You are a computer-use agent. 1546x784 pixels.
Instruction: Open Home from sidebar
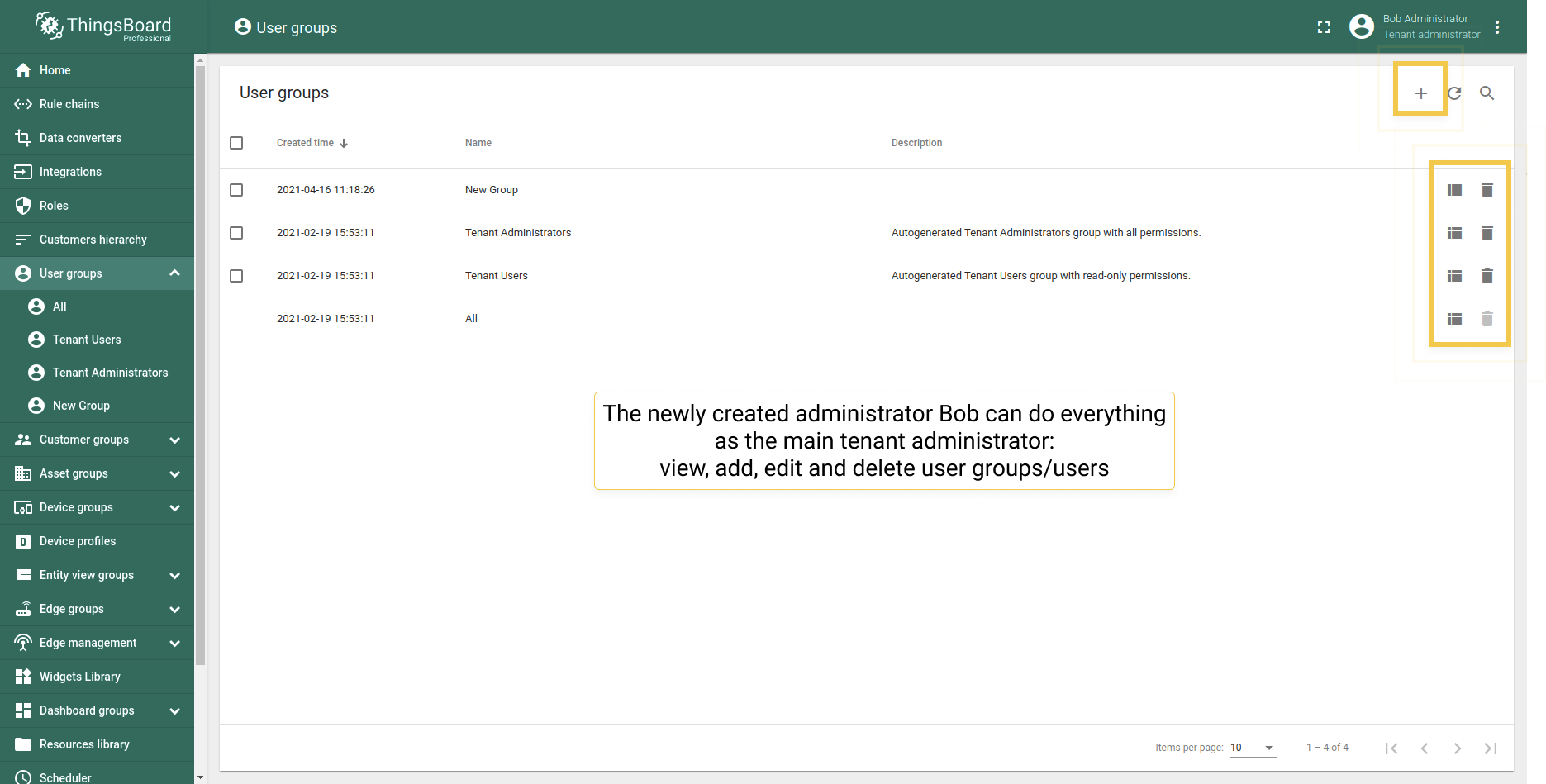click(97, 70)
